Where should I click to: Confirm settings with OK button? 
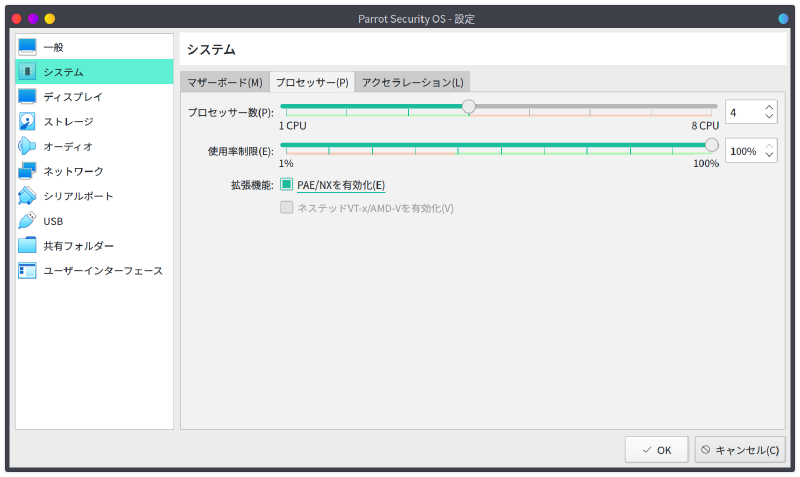657,449
